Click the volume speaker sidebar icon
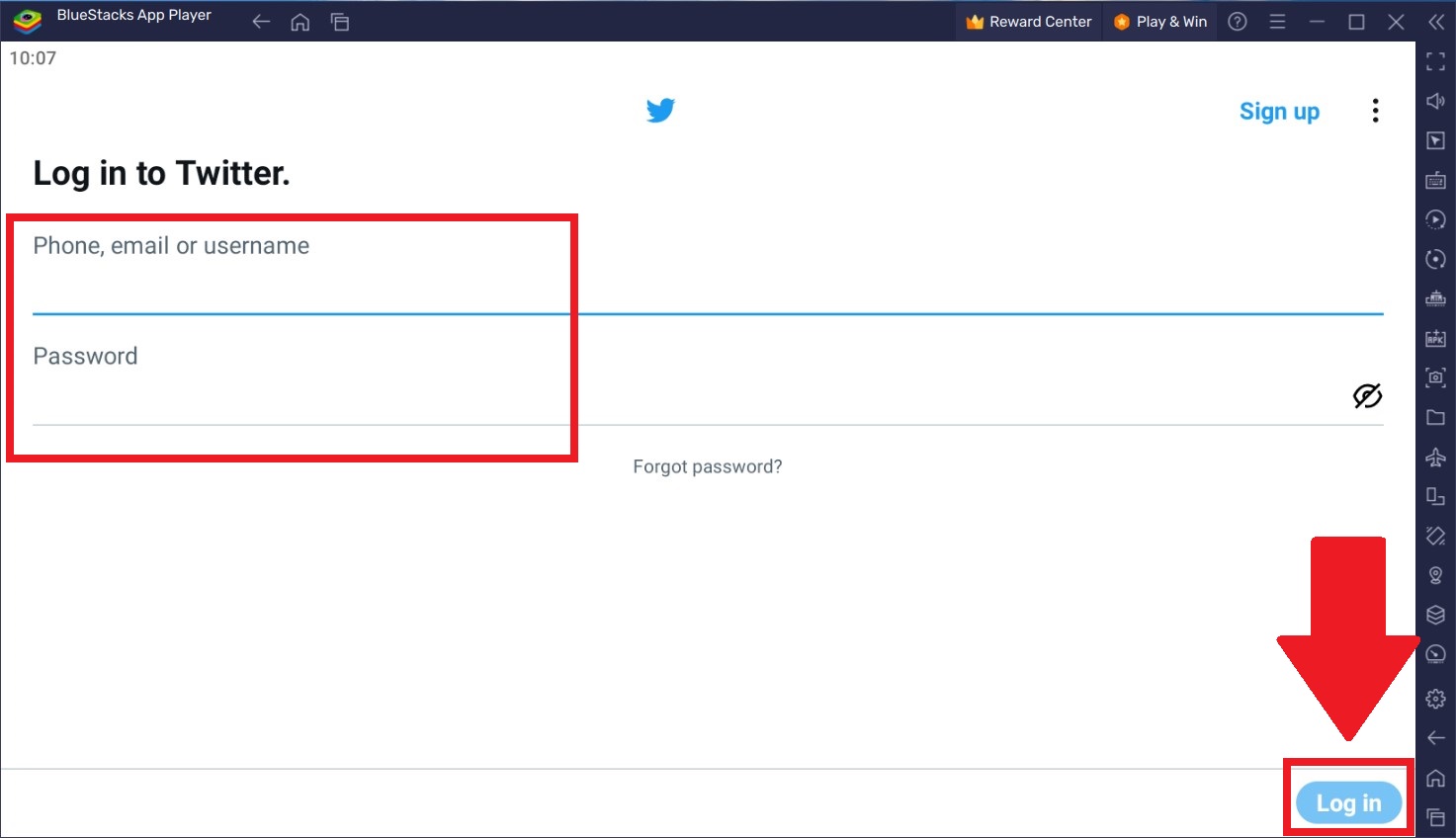This screenshot has width=1456, height=838. pos(1436,101)
